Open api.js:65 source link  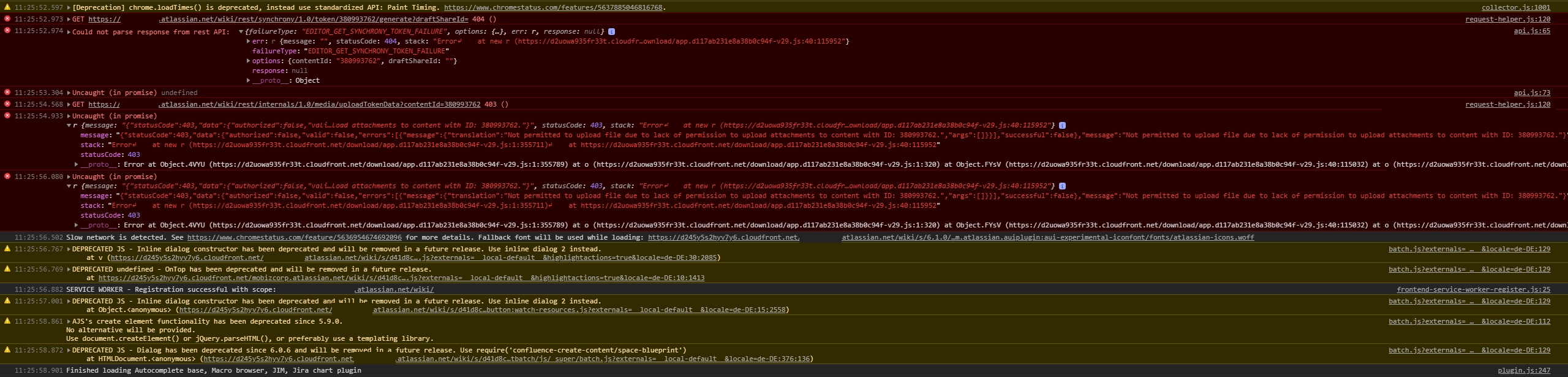[1532, 31]
